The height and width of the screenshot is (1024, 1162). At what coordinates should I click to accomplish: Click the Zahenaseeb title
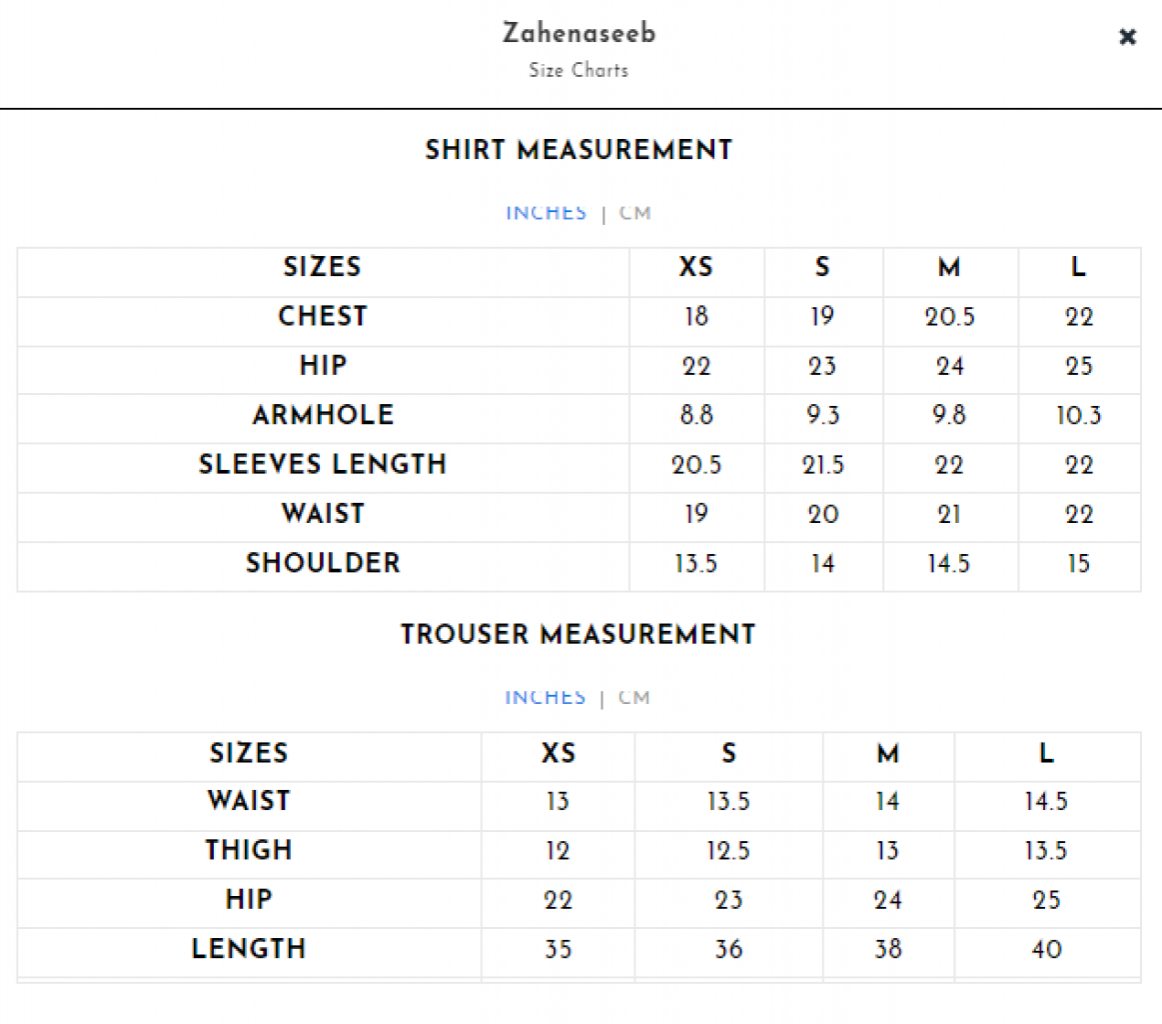tap(580, 33)
